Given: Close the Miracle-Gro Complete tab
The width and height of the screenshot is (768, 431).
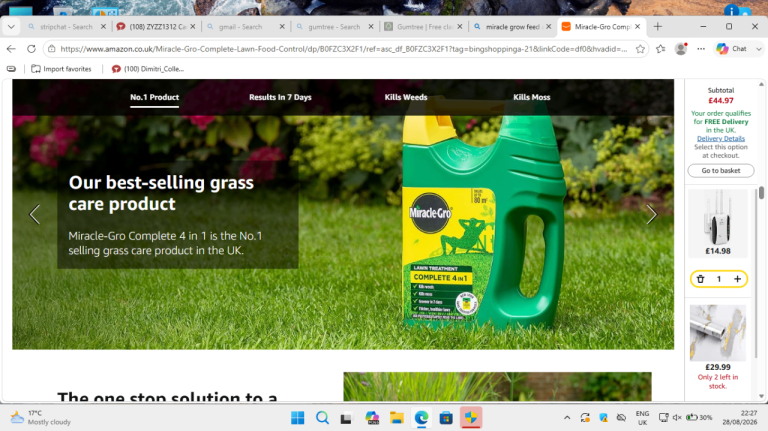Looking at the screenshot, I should 638,27.
